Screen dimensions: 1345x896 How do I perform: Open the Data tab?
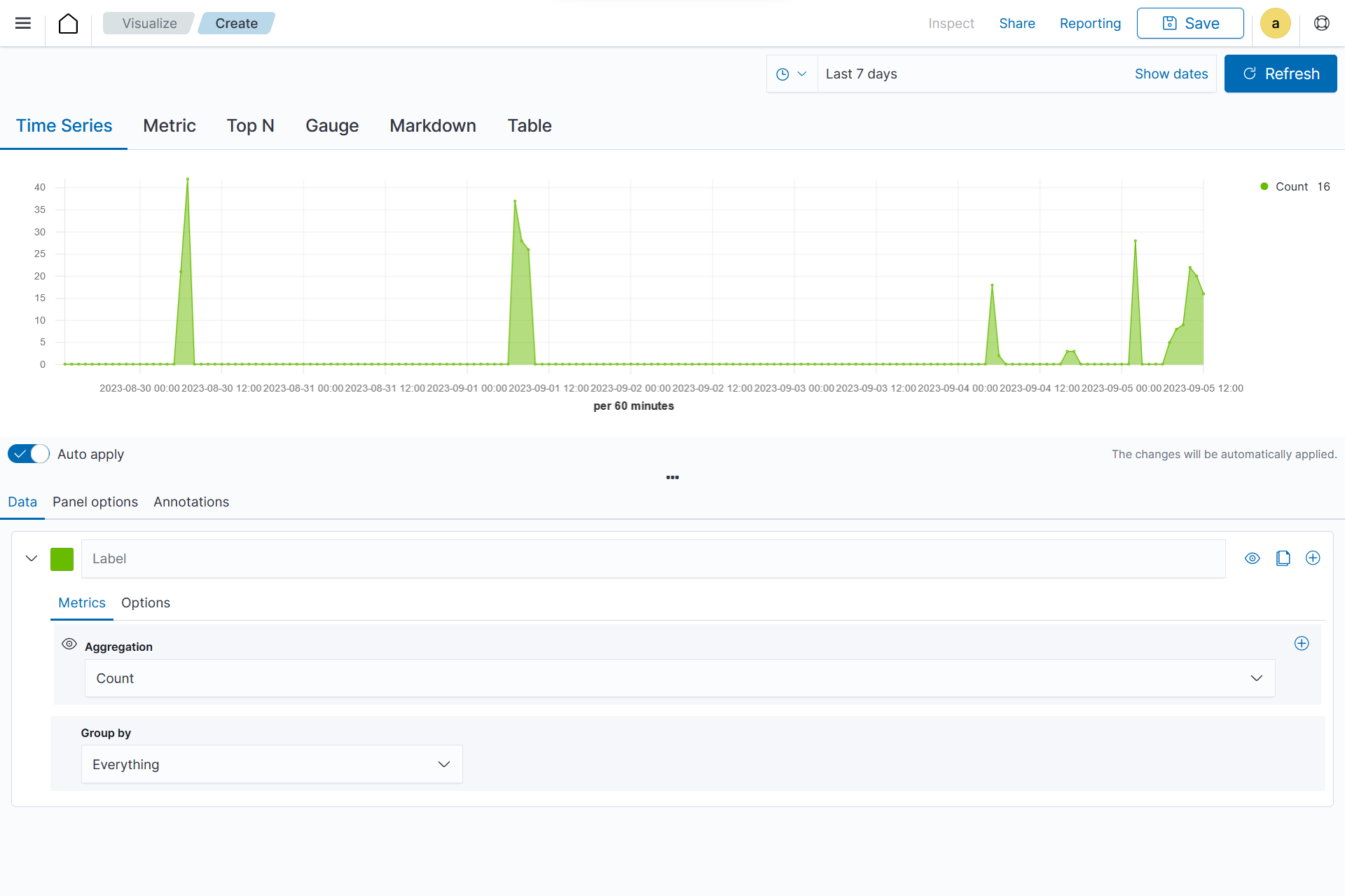(x=22, y=502)
